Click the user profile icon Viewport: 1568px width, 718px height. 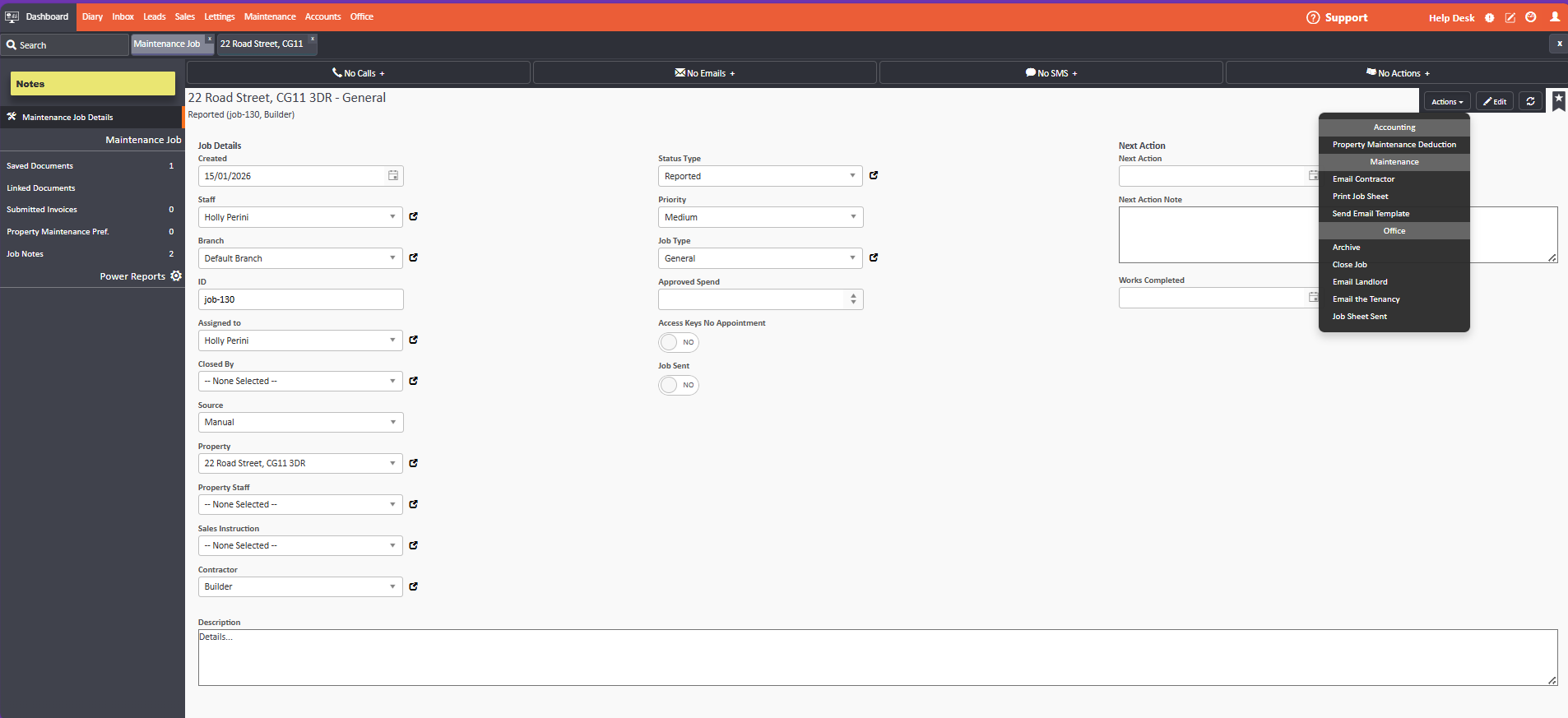click(1554, 17)
